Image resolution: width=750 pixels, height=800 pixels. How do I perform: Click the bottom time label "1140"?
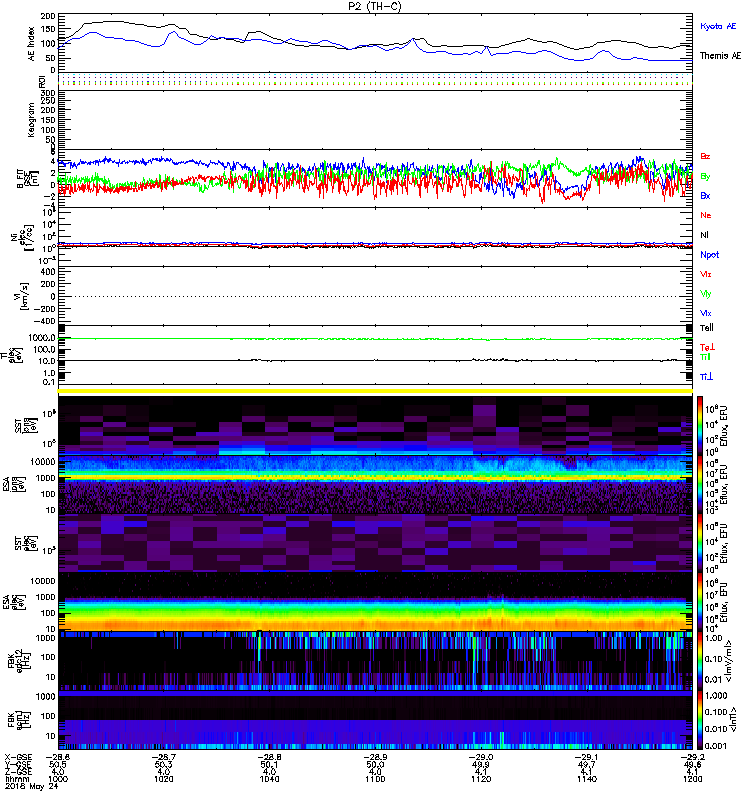tap(587, 779)
